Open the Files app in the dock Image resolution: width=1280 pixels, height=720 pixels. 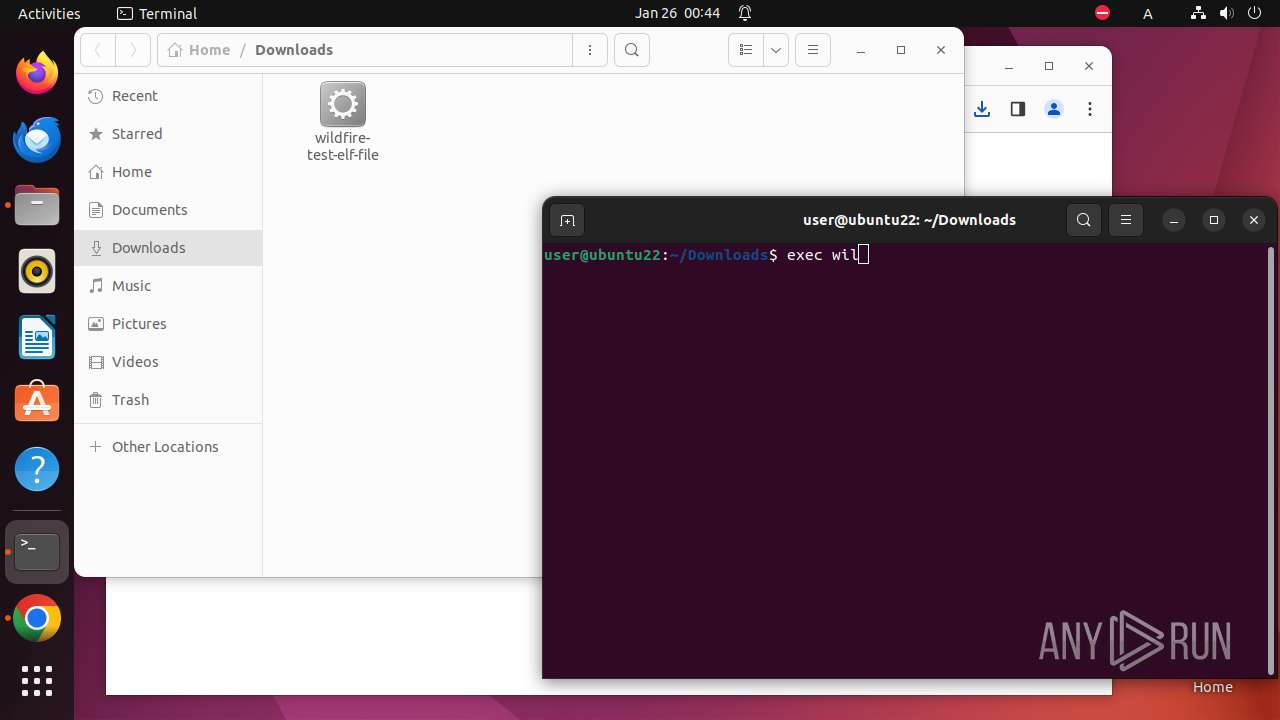click(37, 205)
